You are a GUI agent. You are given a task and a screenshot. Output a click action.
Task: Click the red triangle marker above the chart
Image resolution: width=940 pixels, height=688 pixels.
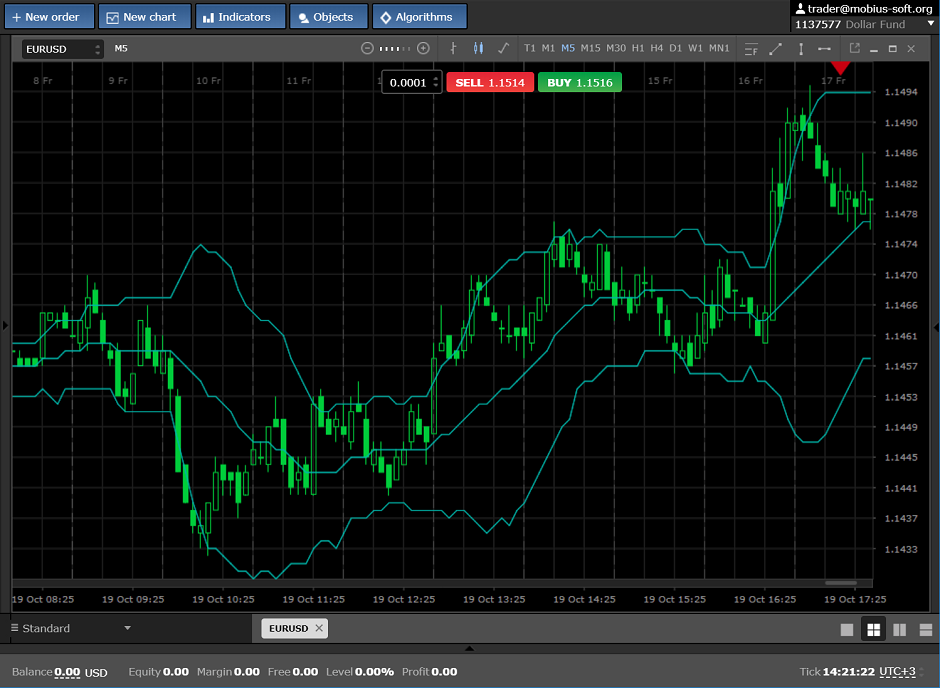tap(840, 68)
